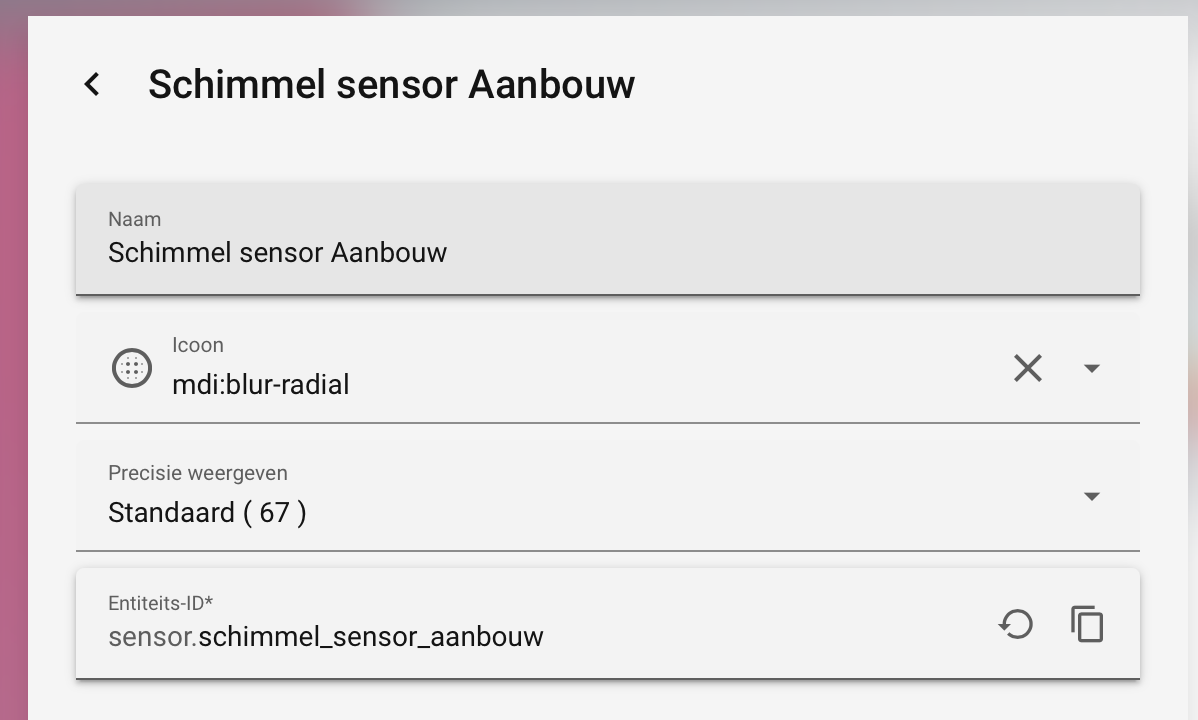The width and height of the screenshot is (1198, 720).
Task: Select the 'Standaard ( 67 )' precision value
Action: click(x=207, y=513)
